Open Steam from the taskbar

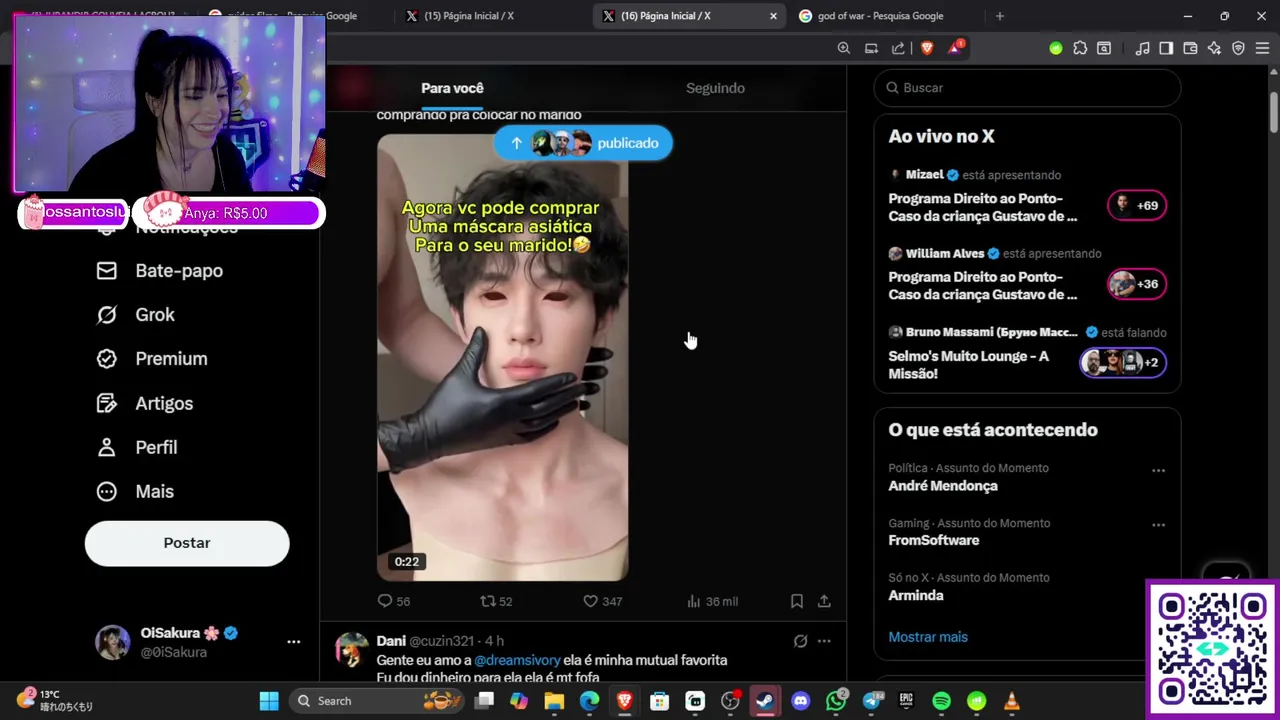point(765,701)
